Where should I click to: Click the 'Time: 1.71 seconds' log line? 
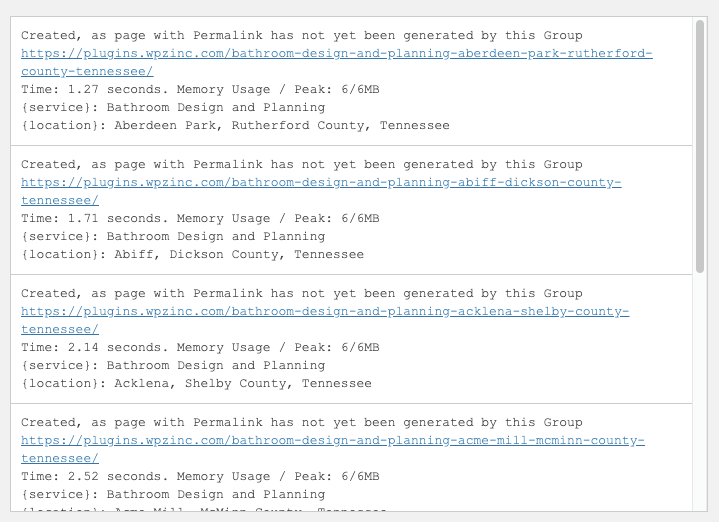coord(200,219)
